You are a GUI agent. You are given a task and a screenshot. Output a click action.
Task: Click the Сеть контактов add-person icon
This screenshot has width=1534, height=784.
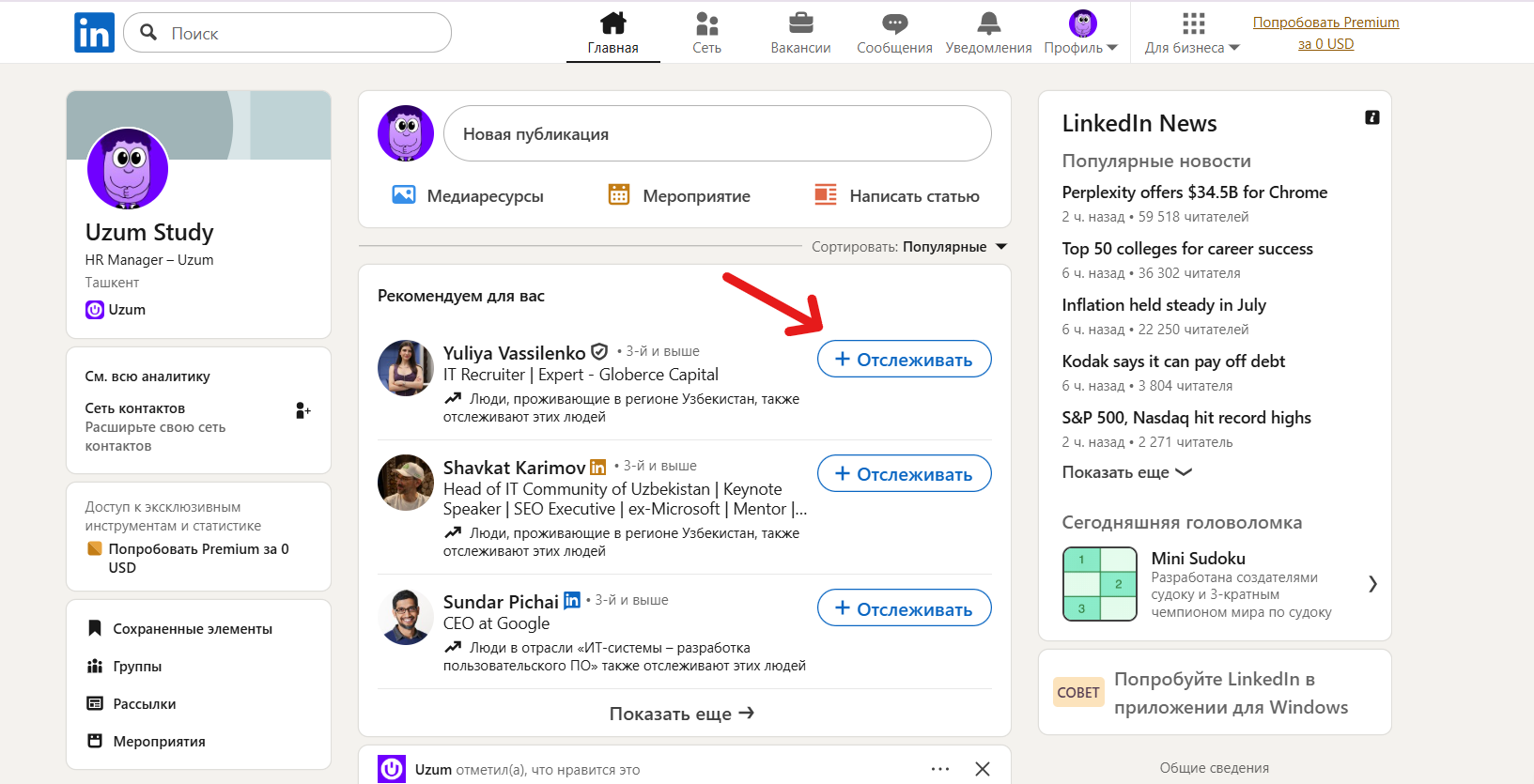pos(302,410)
